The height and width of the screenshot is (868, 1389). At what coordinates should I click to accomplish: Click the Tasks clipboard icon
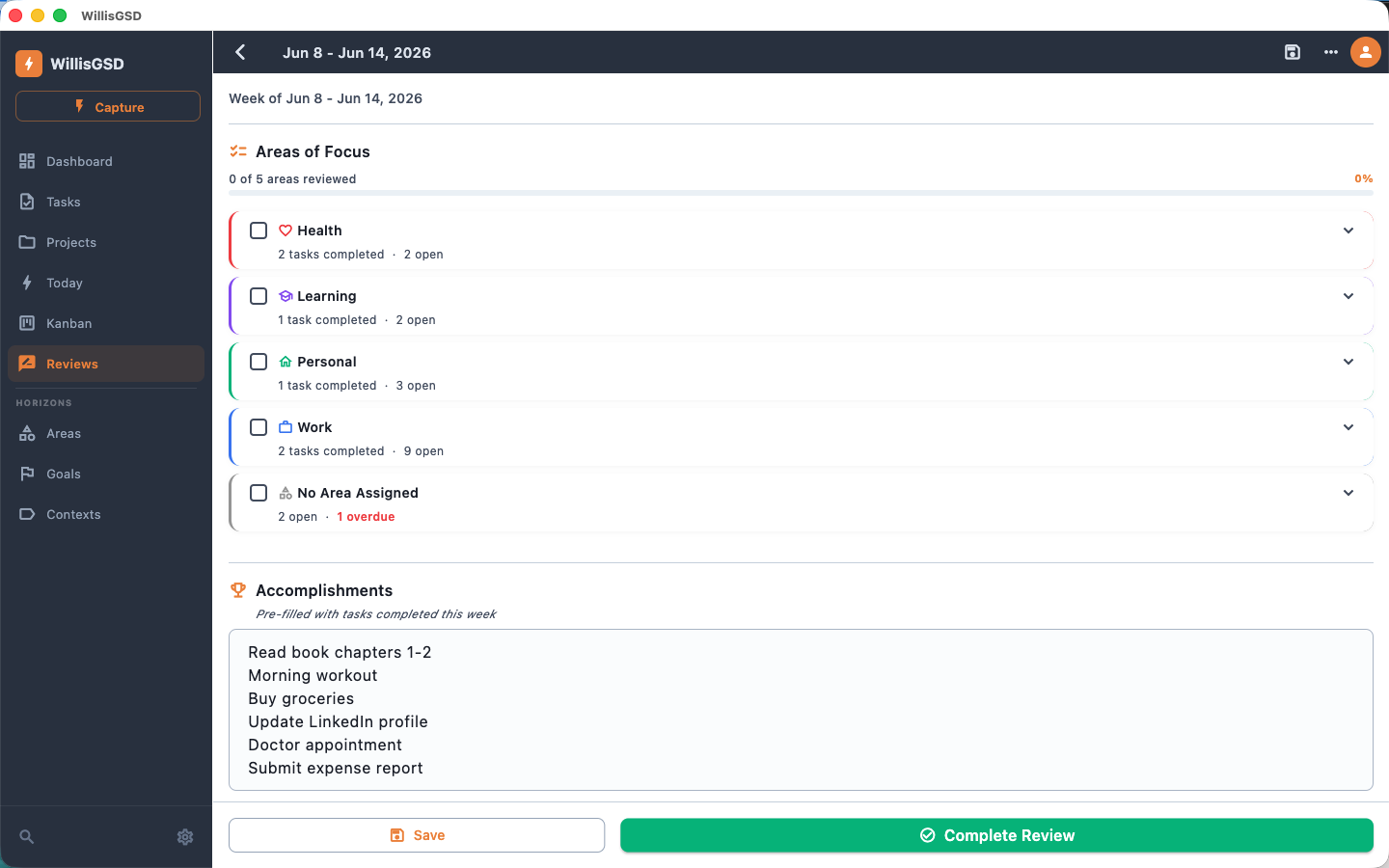pyautogui.click(x=27, y=202)
